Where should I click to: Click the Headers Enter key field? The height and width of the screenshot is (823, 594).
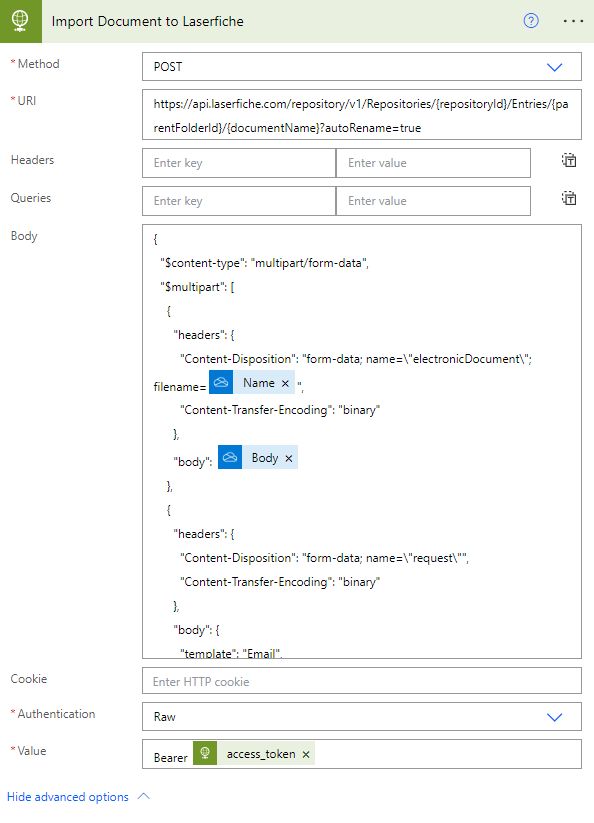coord(239,163)
